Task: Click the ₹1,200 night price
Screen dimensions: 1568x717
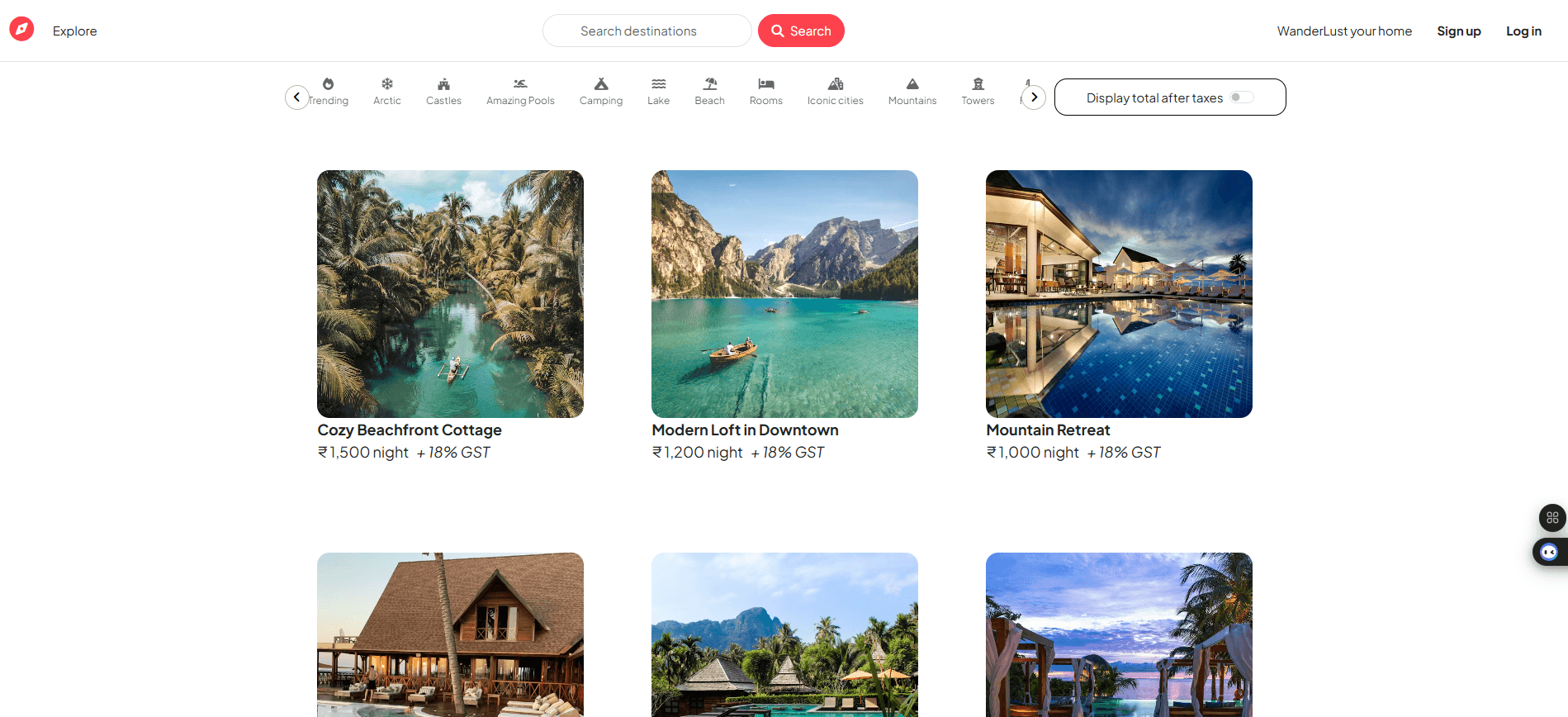Action: pos(698,453)
